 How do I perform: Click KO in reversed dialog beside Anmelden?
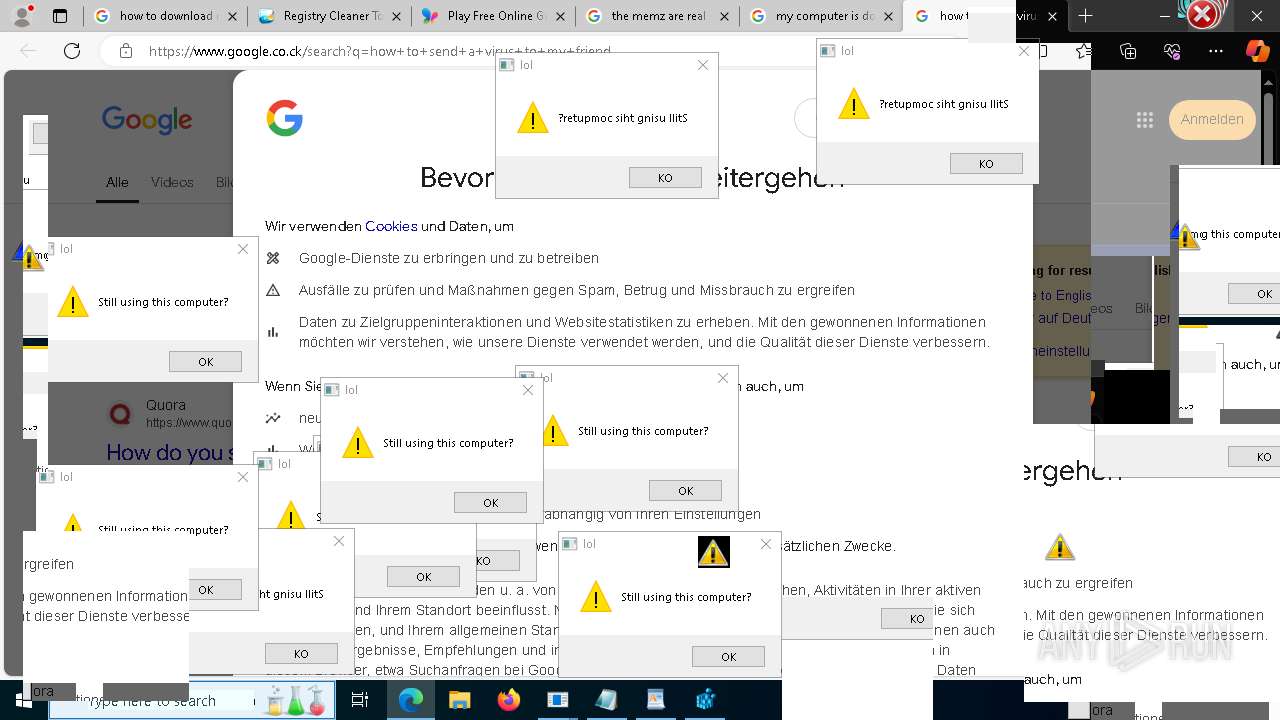point(986,164)
